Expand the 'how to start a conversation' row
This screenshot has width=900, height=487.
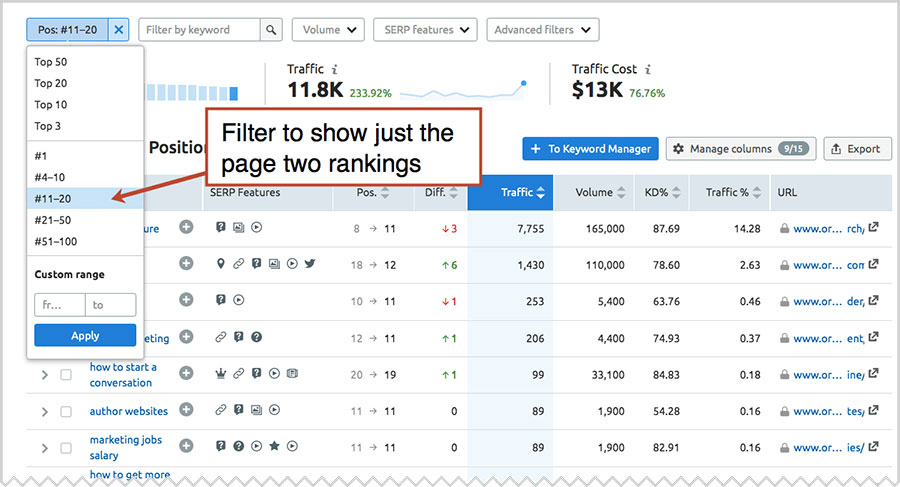pyautogui.click(x=45, y=375)
